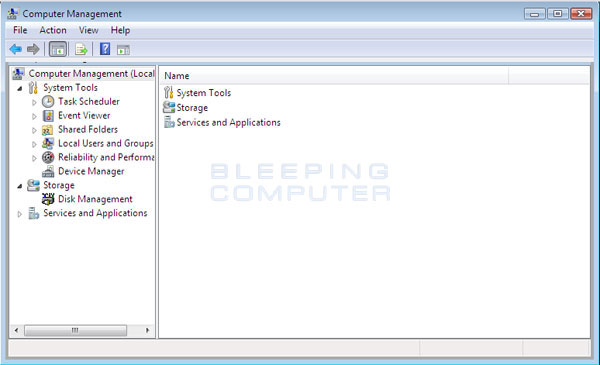Image resolution: width=600 pixels, height=365 pixels.
Task: Click the Device Manager icon in the tree
Action: (x=48, y=171)
